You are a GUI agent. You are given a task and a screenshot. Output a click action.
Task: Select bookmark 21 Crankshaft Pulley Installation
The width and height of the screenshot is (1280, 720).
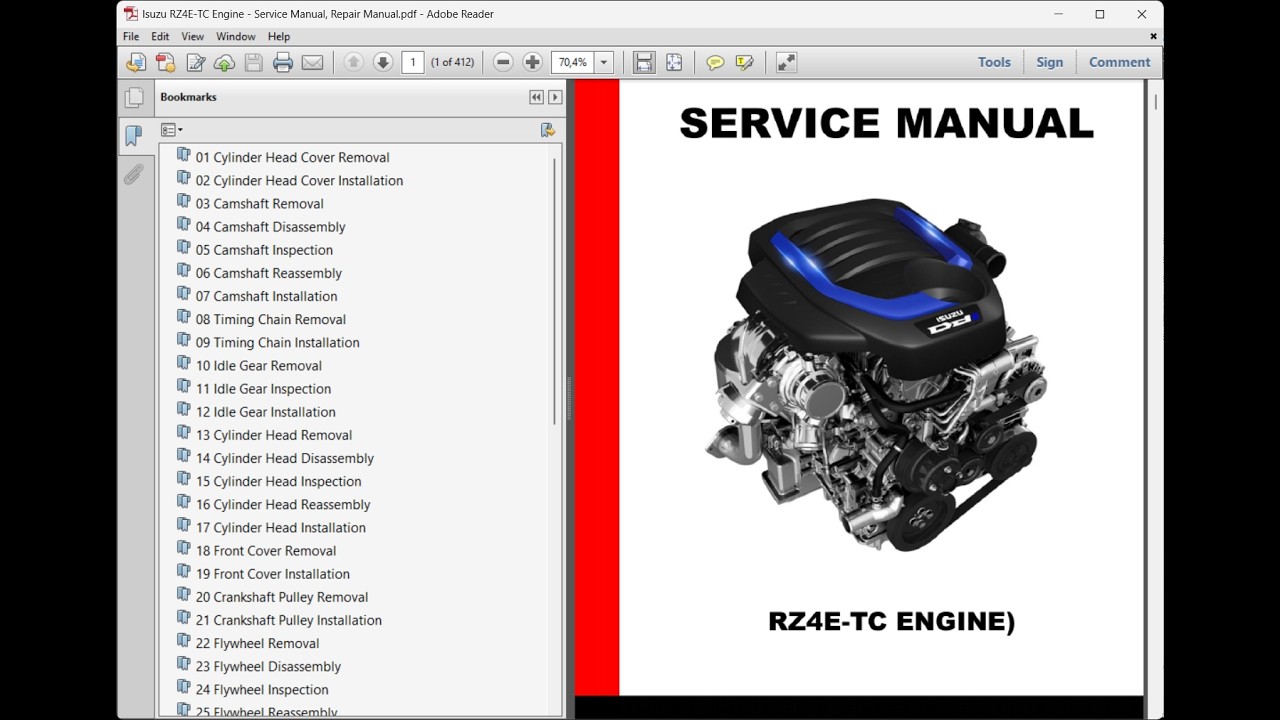(288, 620)
